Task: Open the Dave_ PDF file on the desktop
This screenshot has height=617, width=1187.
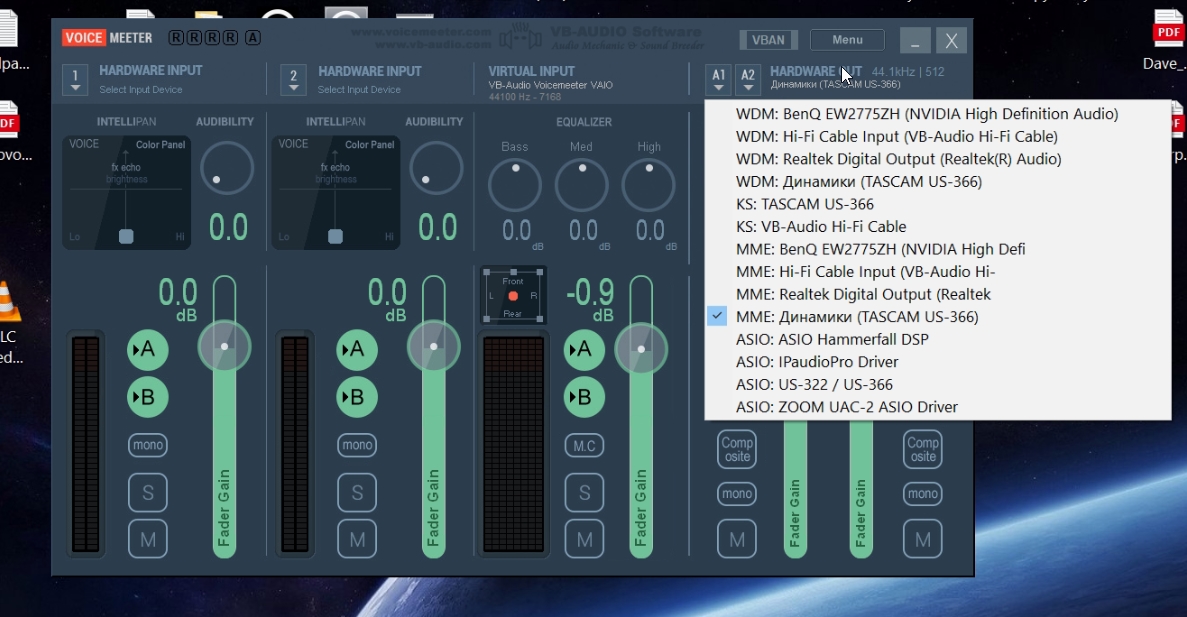Action: [1165, 39]
